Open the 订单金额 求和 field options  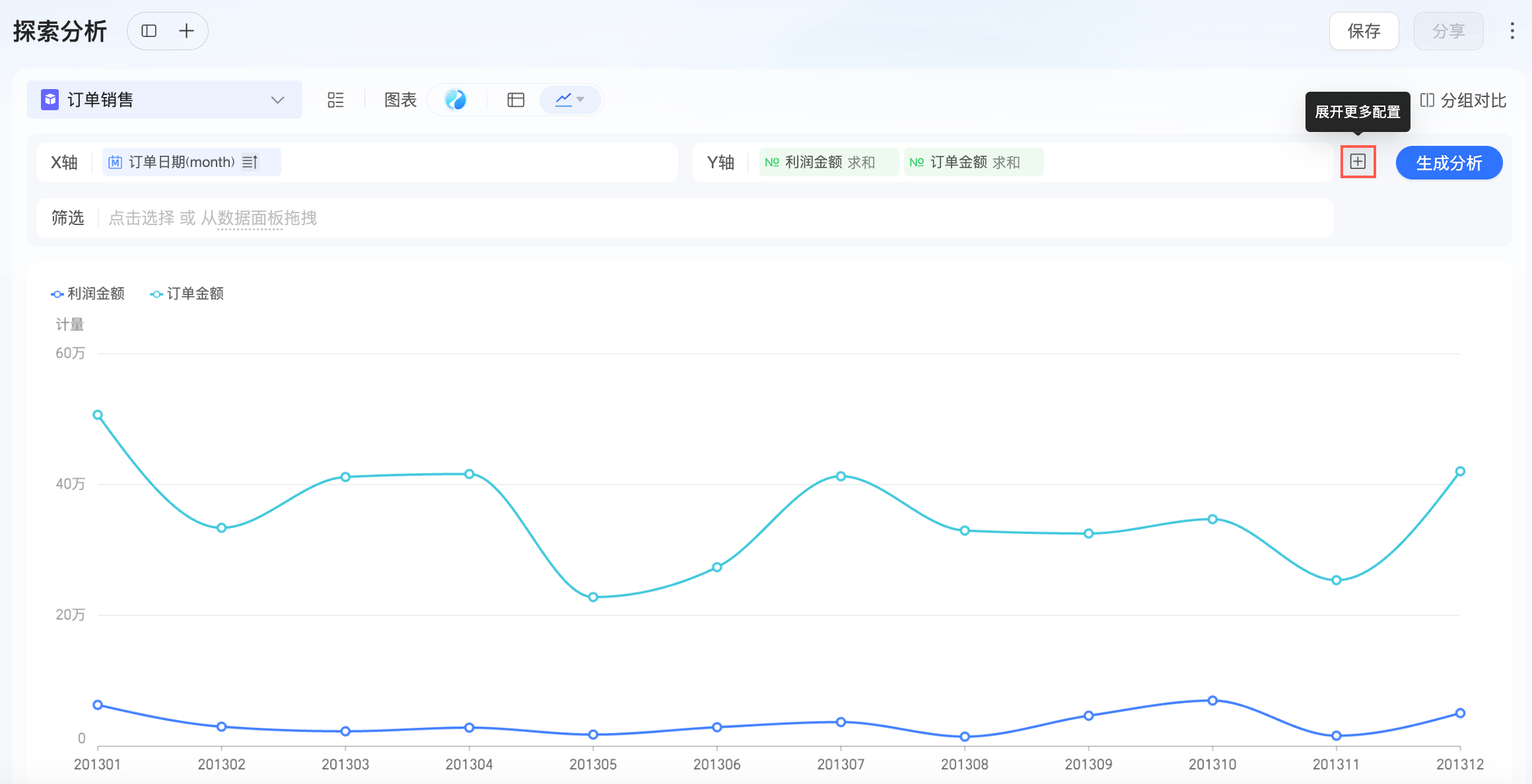(x=973, y=162)
